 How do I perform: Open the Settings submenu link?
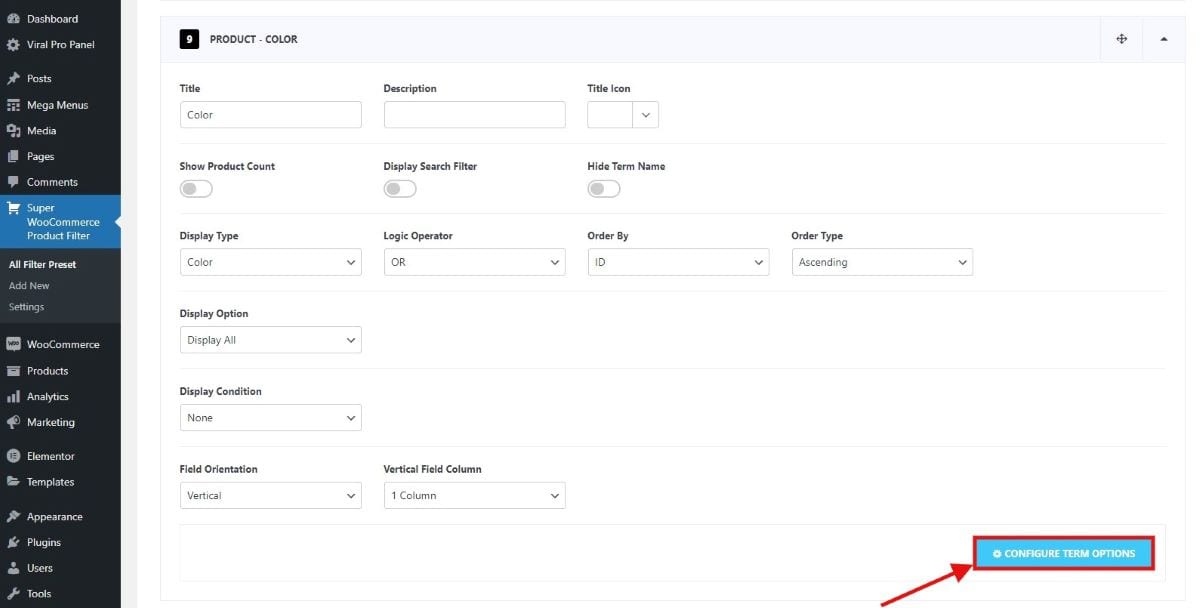(27, 307)
